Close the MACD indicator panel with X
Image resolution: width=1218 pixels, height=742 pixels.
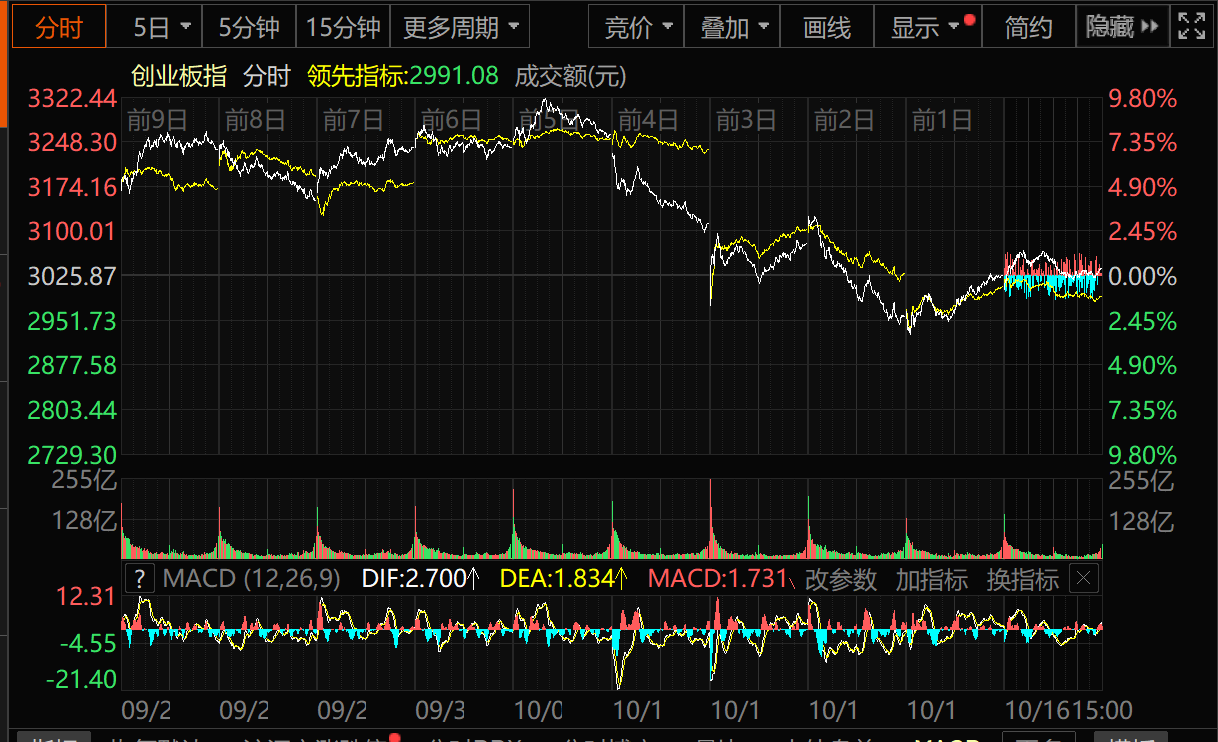(1084, 578)
